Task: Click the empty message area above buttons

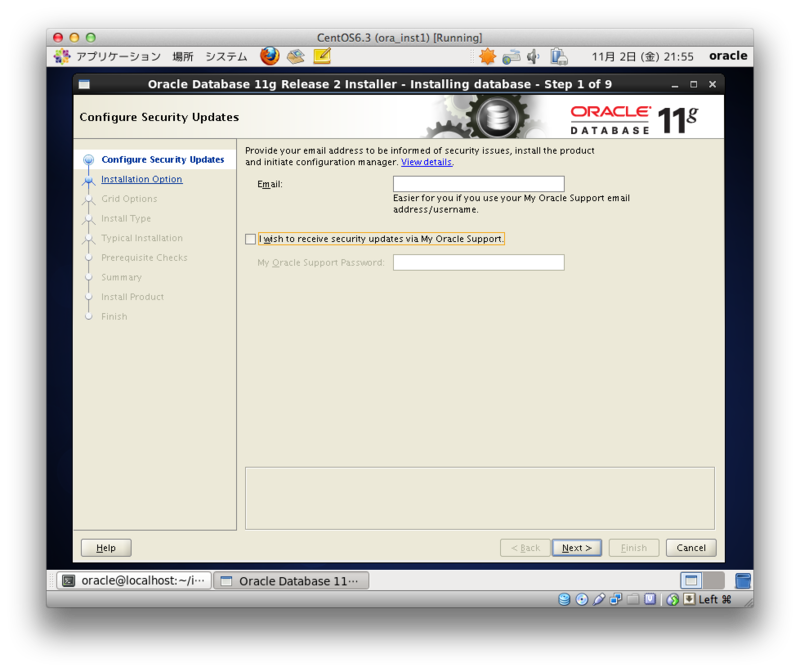Action: (480, 498)
